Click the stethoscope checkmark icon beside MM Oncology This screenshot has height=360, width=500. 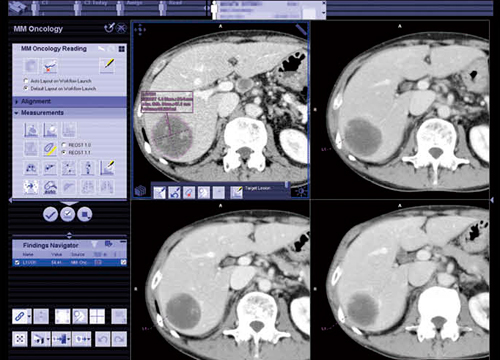coord(109,28)
